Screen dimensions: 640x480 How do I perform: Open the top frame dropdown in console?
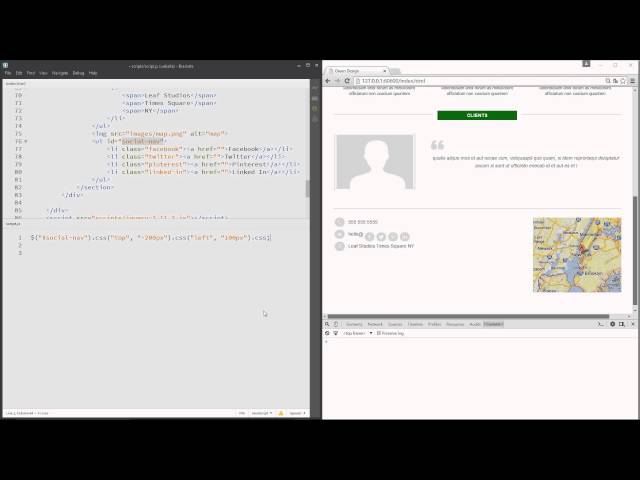358,333
